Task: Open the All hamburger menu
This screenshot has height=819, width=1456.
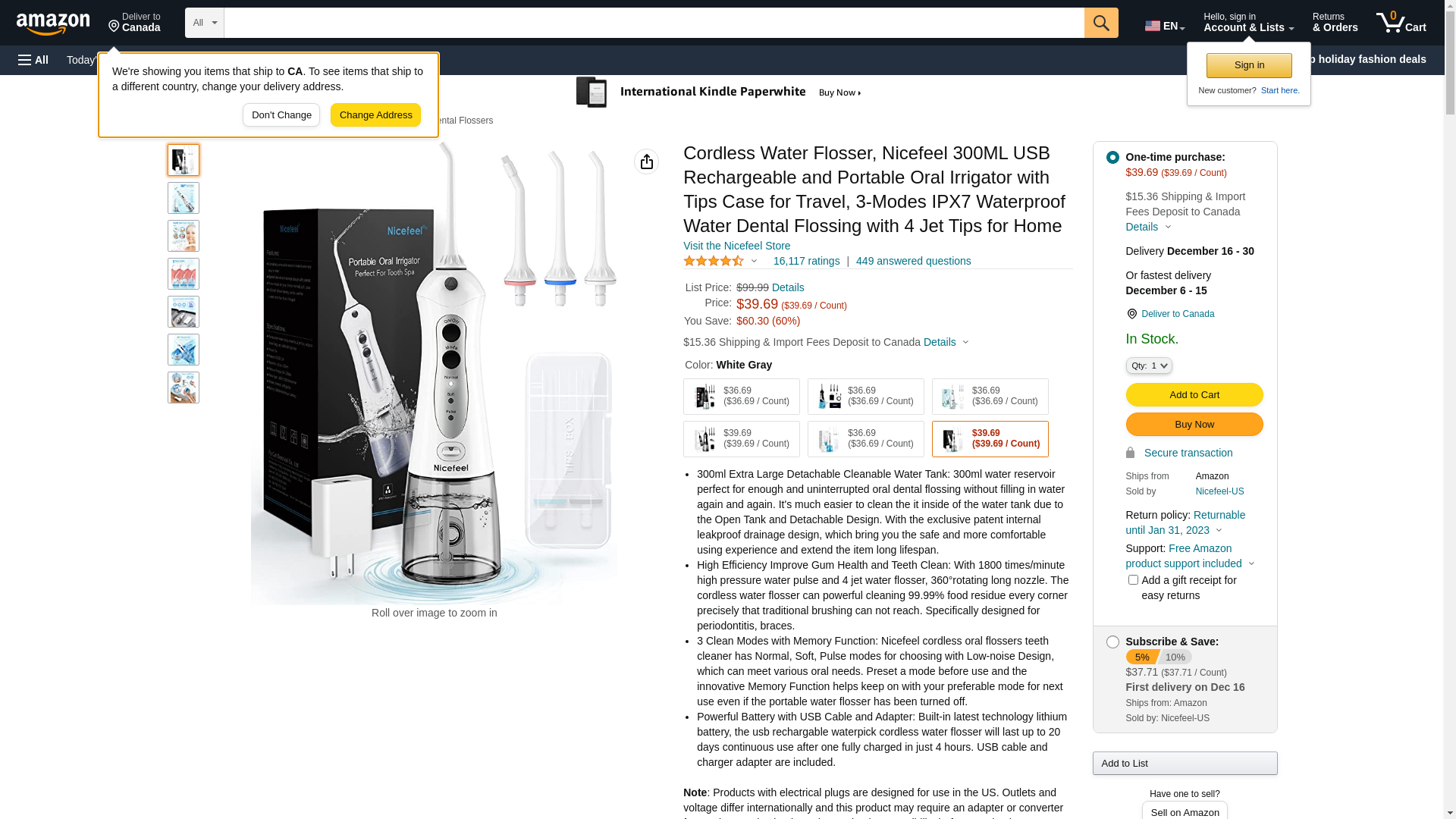Action: 33,60
